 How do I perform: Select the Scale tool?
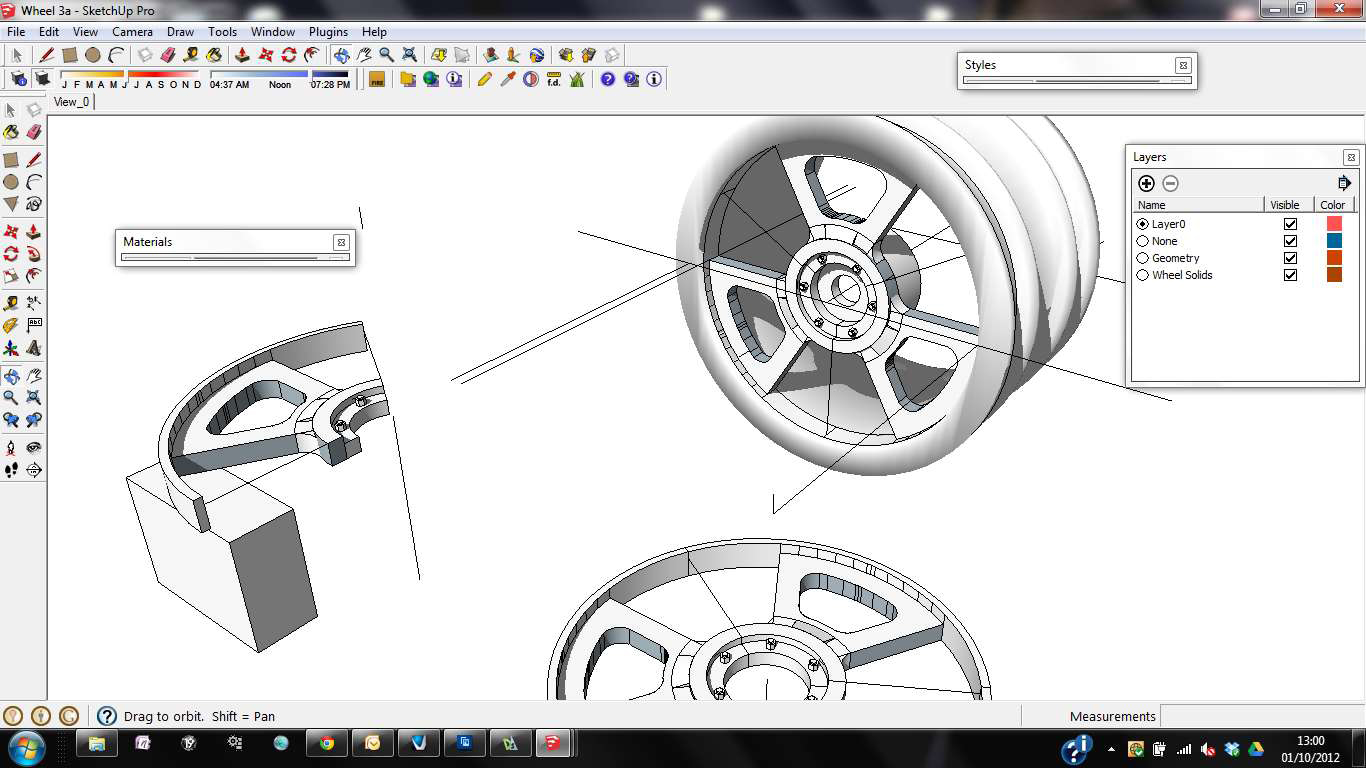(11, 276)
